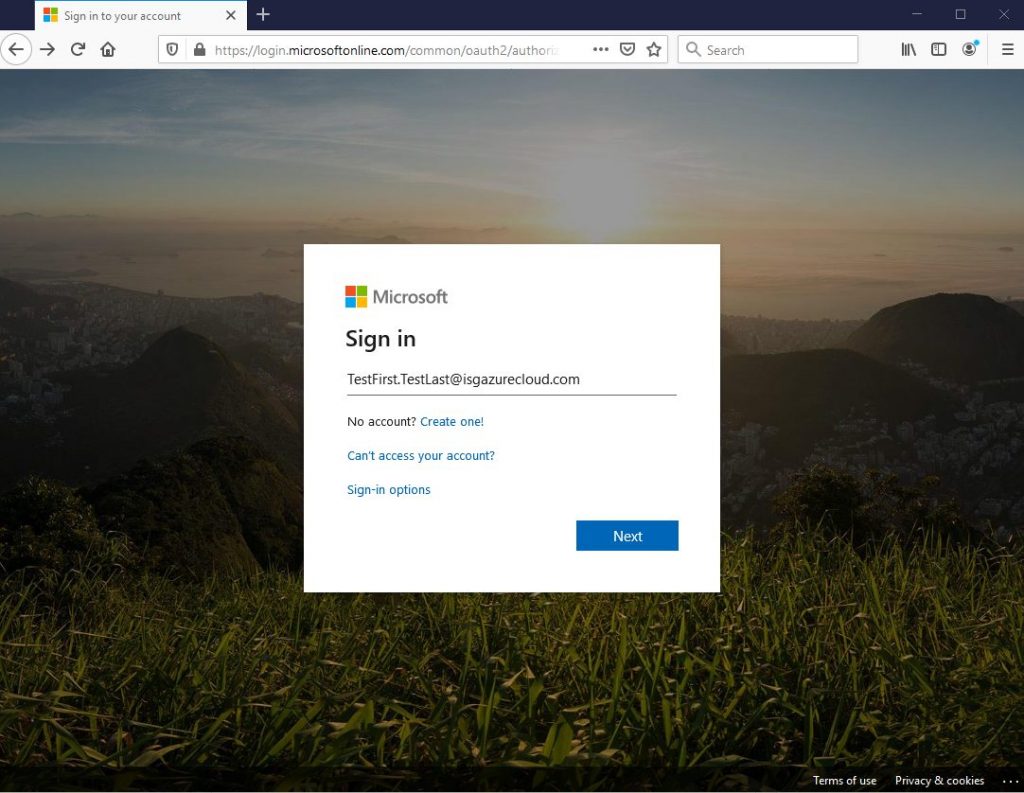View site security padlock info
The height and width of the screenshot is (793, 1024).
tap(199, 50)
